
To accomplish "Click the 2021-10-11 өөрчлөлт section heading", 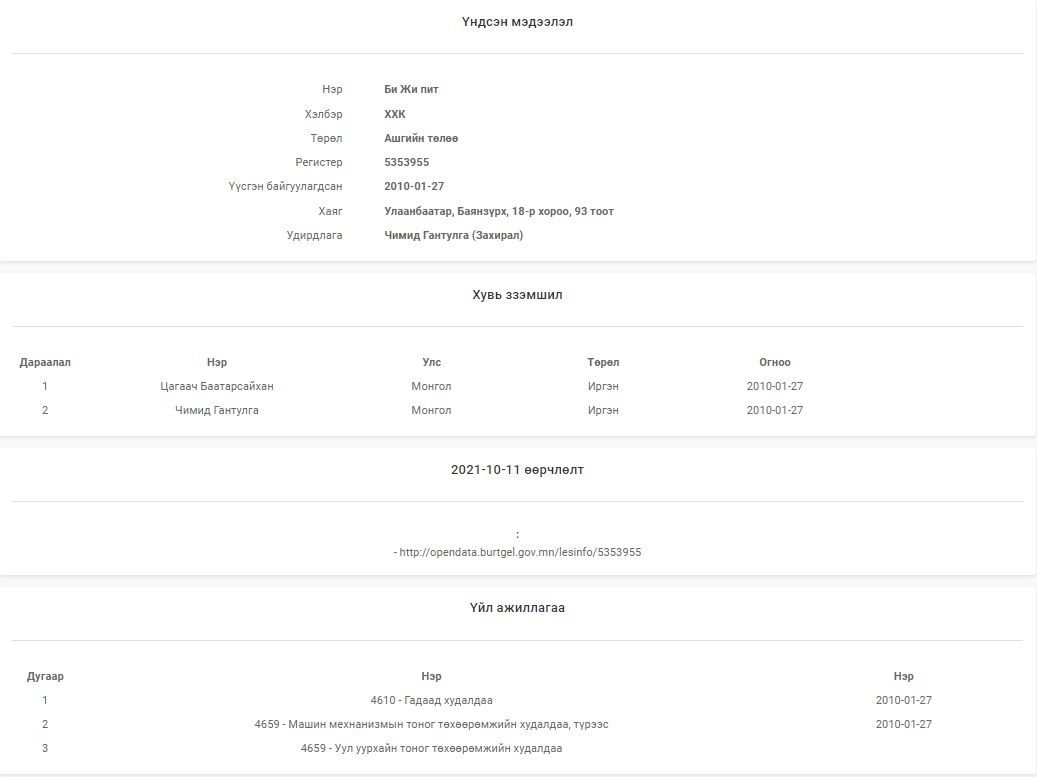I will click(517, 469).
